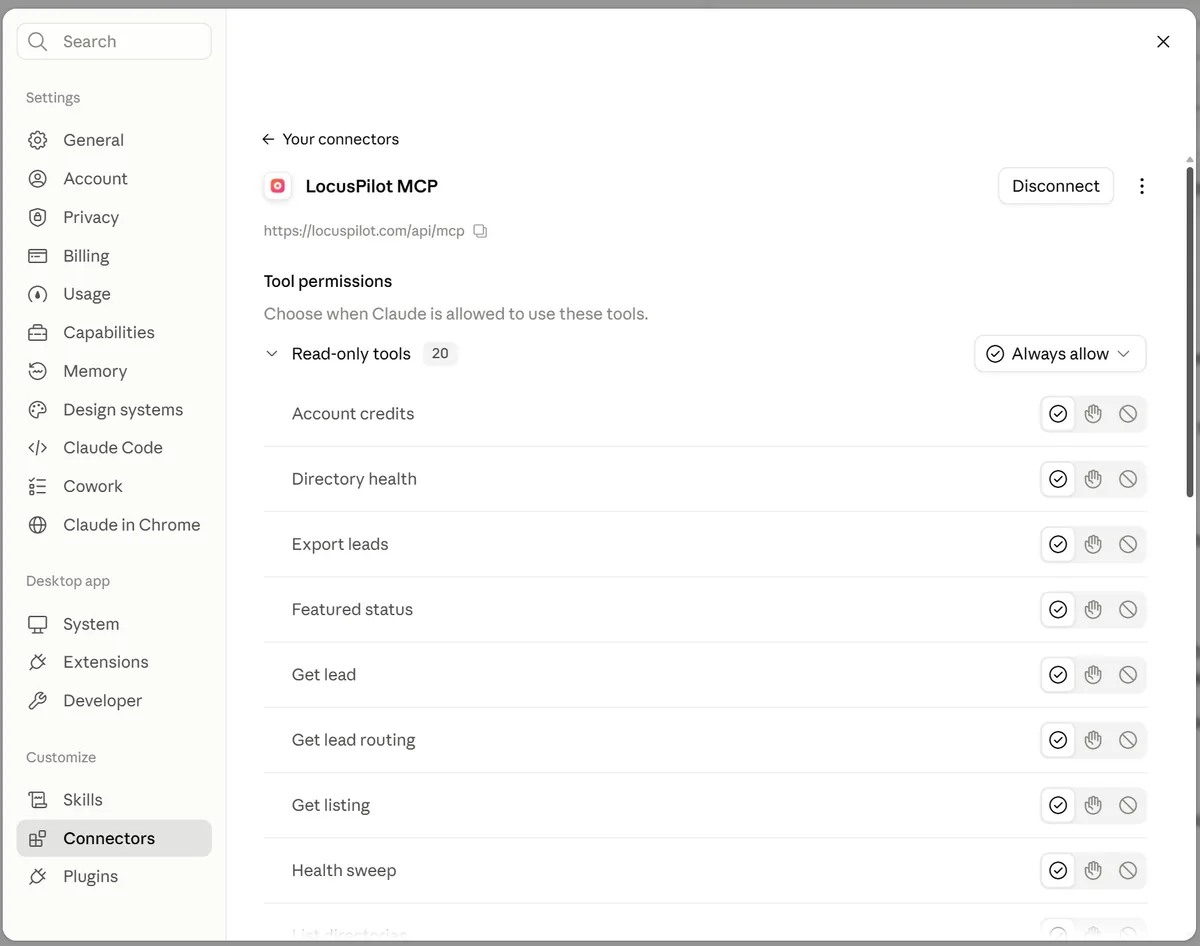
Task: Block the Export leads tool
Action: [x=1128, y=544]
